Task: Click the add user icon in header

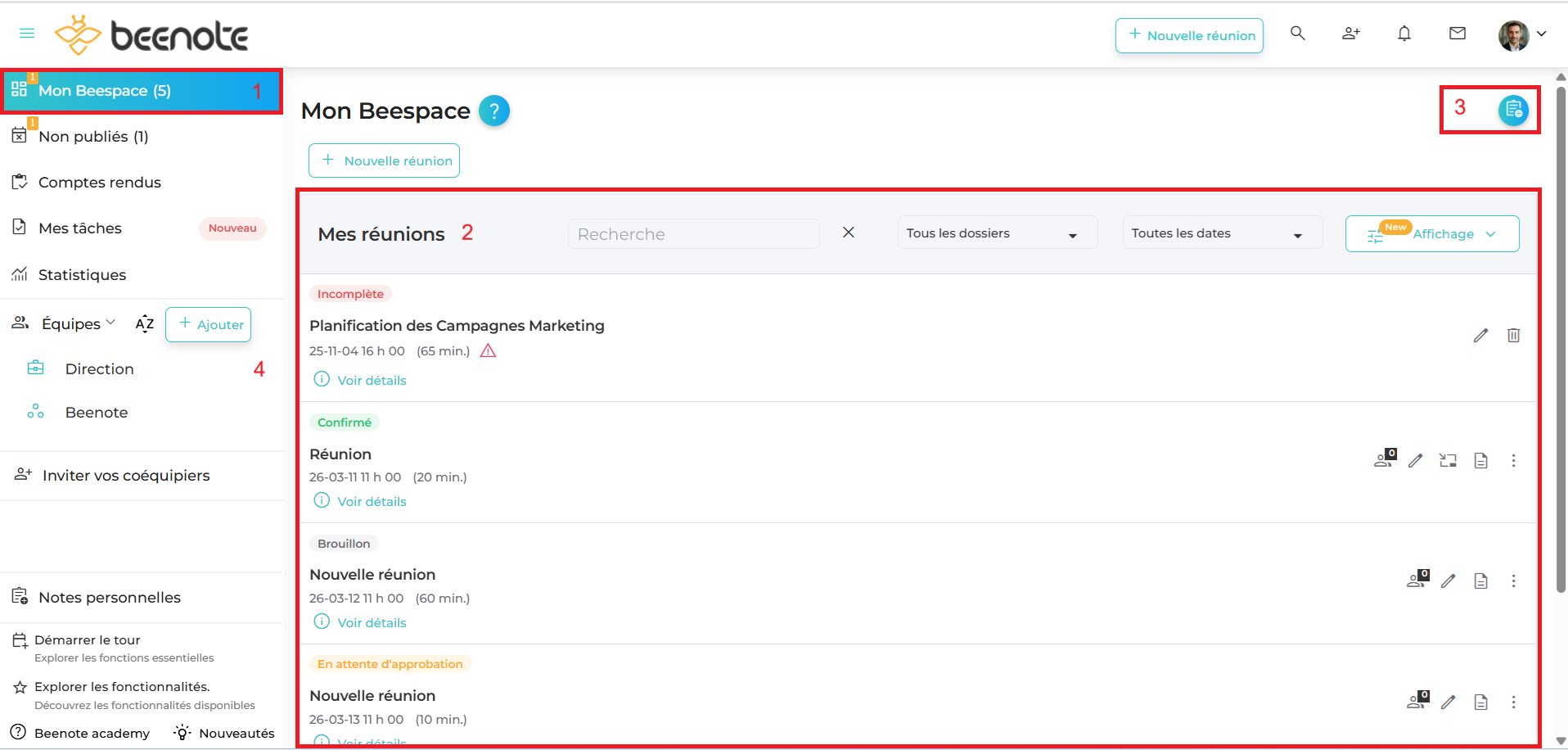Action: pos(1350,34)
